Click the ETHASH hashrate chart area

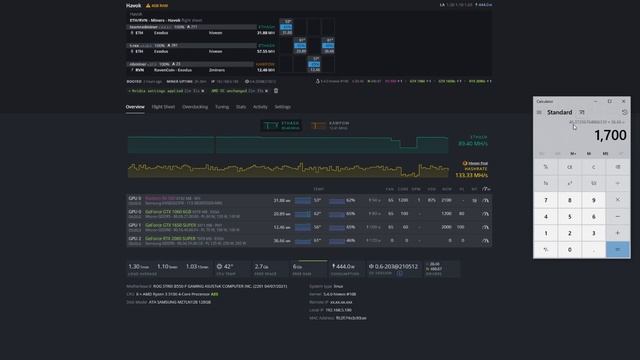pos(288,145)
